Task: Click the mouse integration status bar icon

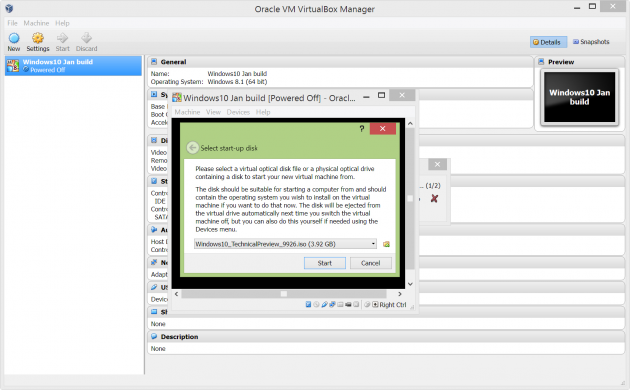Action: (x=367, y=304)
